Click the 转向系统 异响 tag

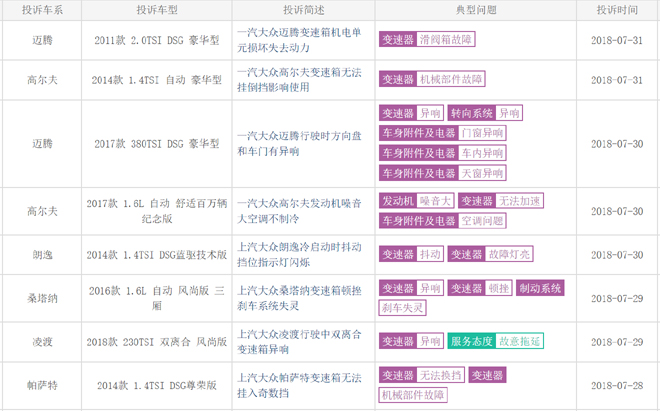[x=485, y=113]
